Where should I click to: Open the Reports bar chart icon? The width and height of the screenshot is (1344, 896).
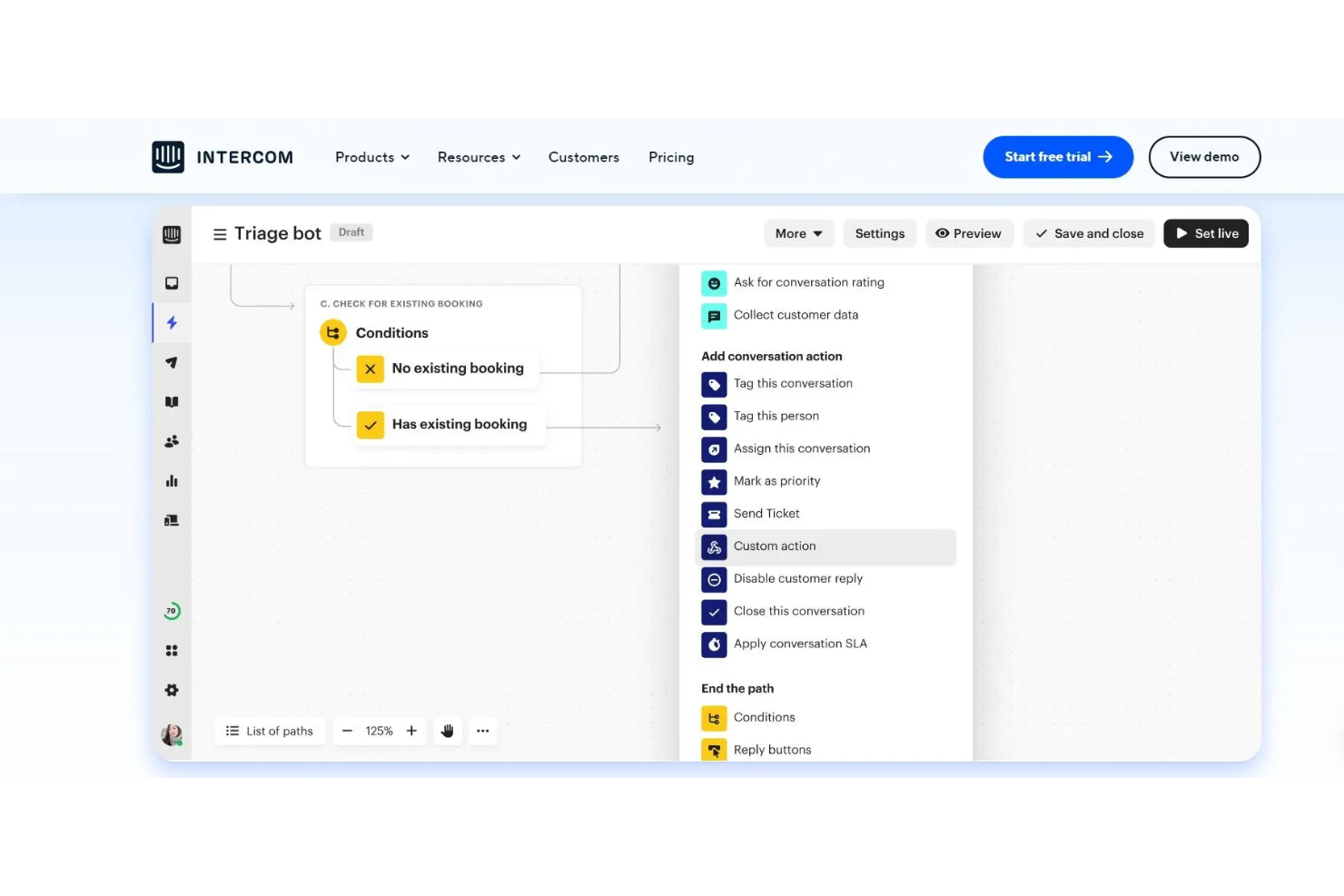(x=172, y=481)
